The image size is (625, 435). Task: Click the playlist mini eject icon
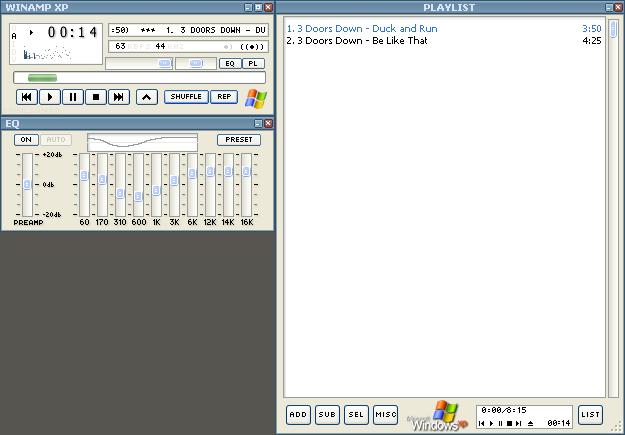click(x=531, y=423)
